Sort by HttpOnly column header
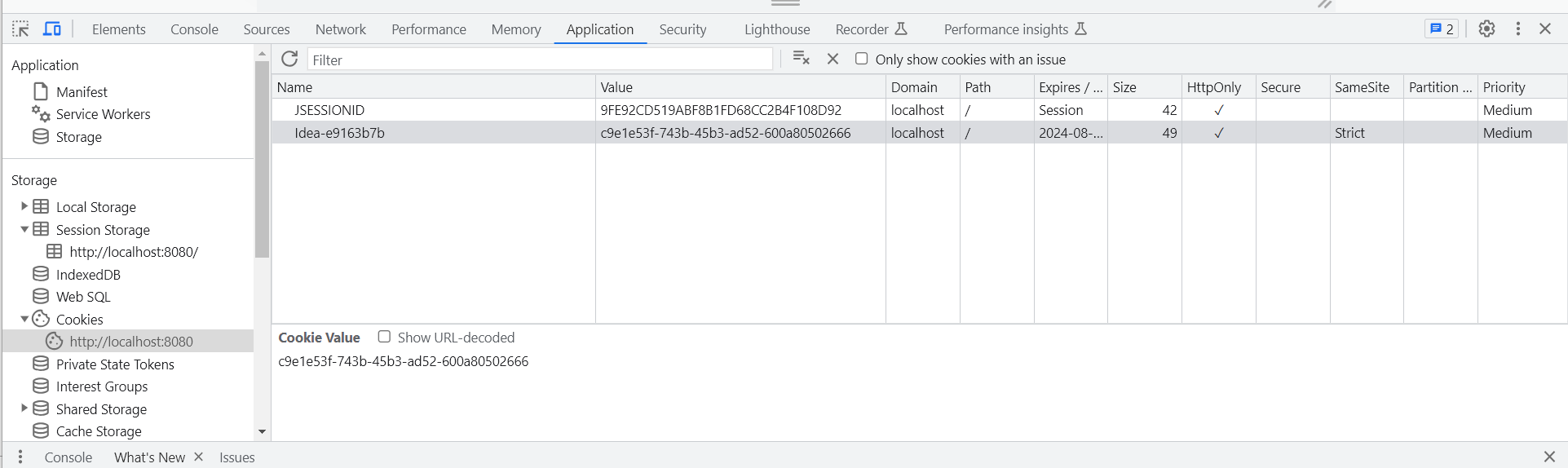Image resolution: width=1568 pixels, height=468 pixels. click(x=1219, y=87)
